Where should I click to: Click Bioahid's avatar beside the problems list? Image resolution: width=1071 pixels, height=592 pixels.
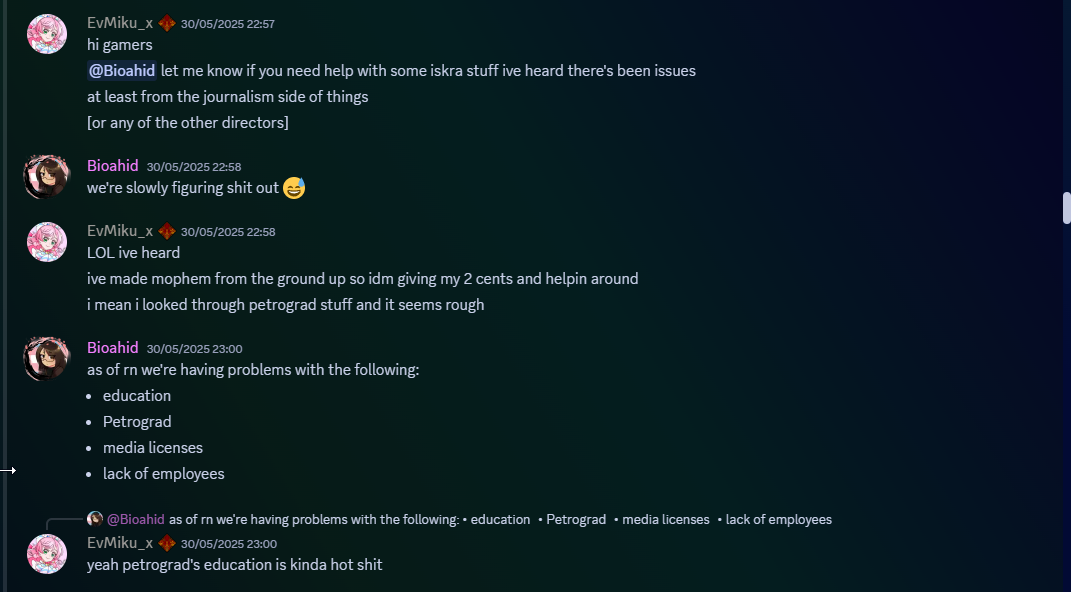[x=47, y=358]
